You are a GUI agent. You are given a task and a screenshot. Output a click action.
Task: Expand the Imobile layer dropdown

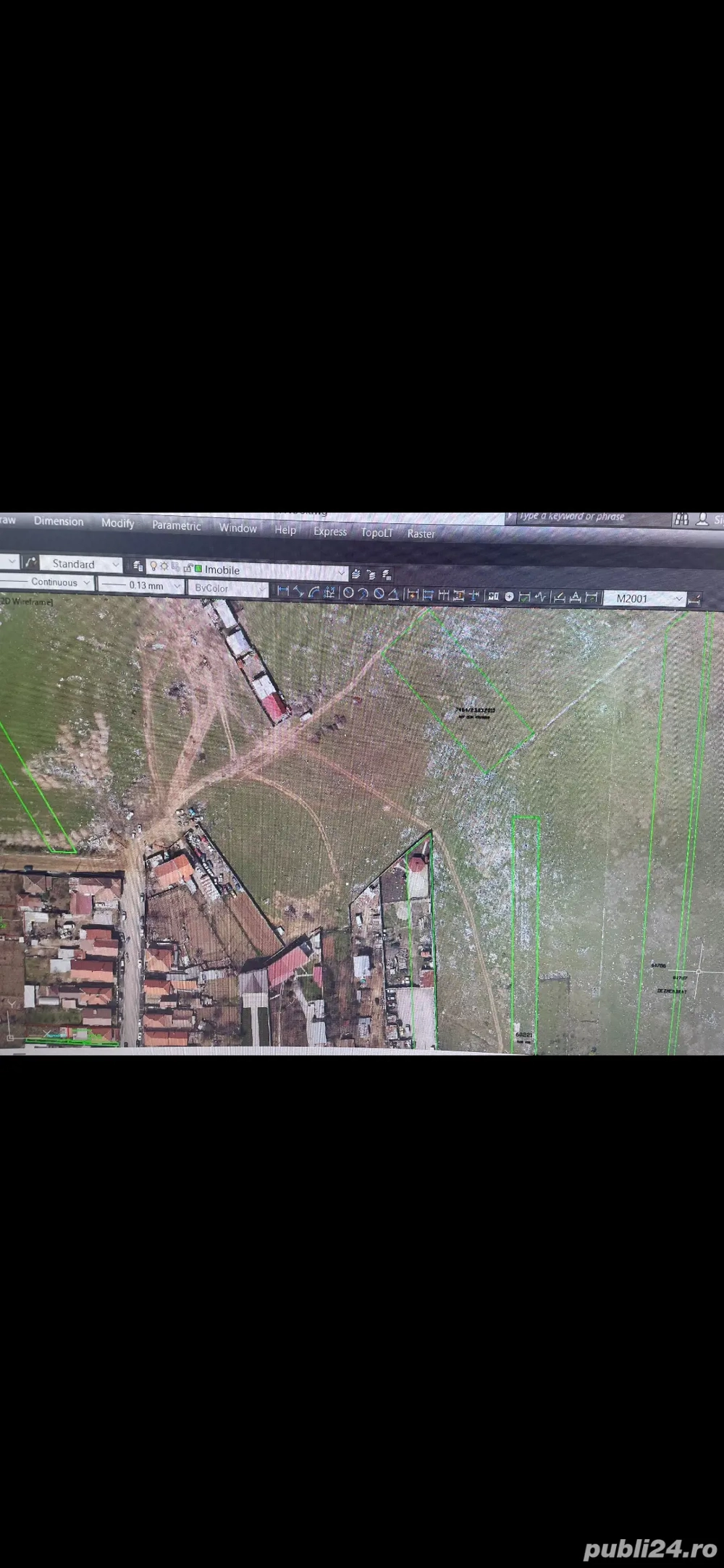(x=342, y=572)
